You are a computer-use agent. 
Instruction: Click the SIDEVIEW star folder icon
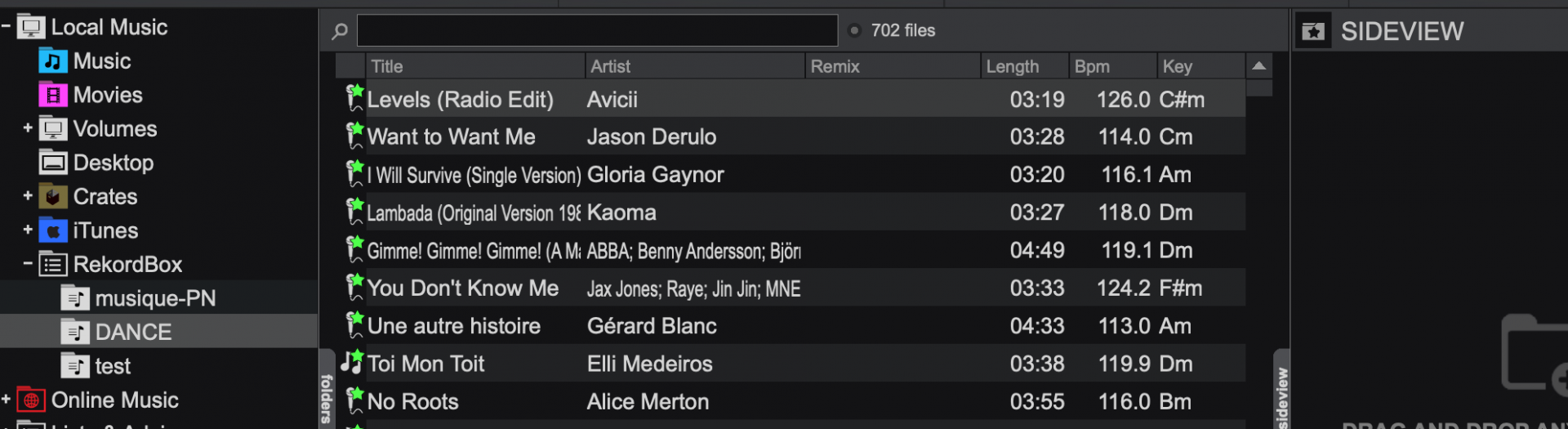click(1313, 31)
